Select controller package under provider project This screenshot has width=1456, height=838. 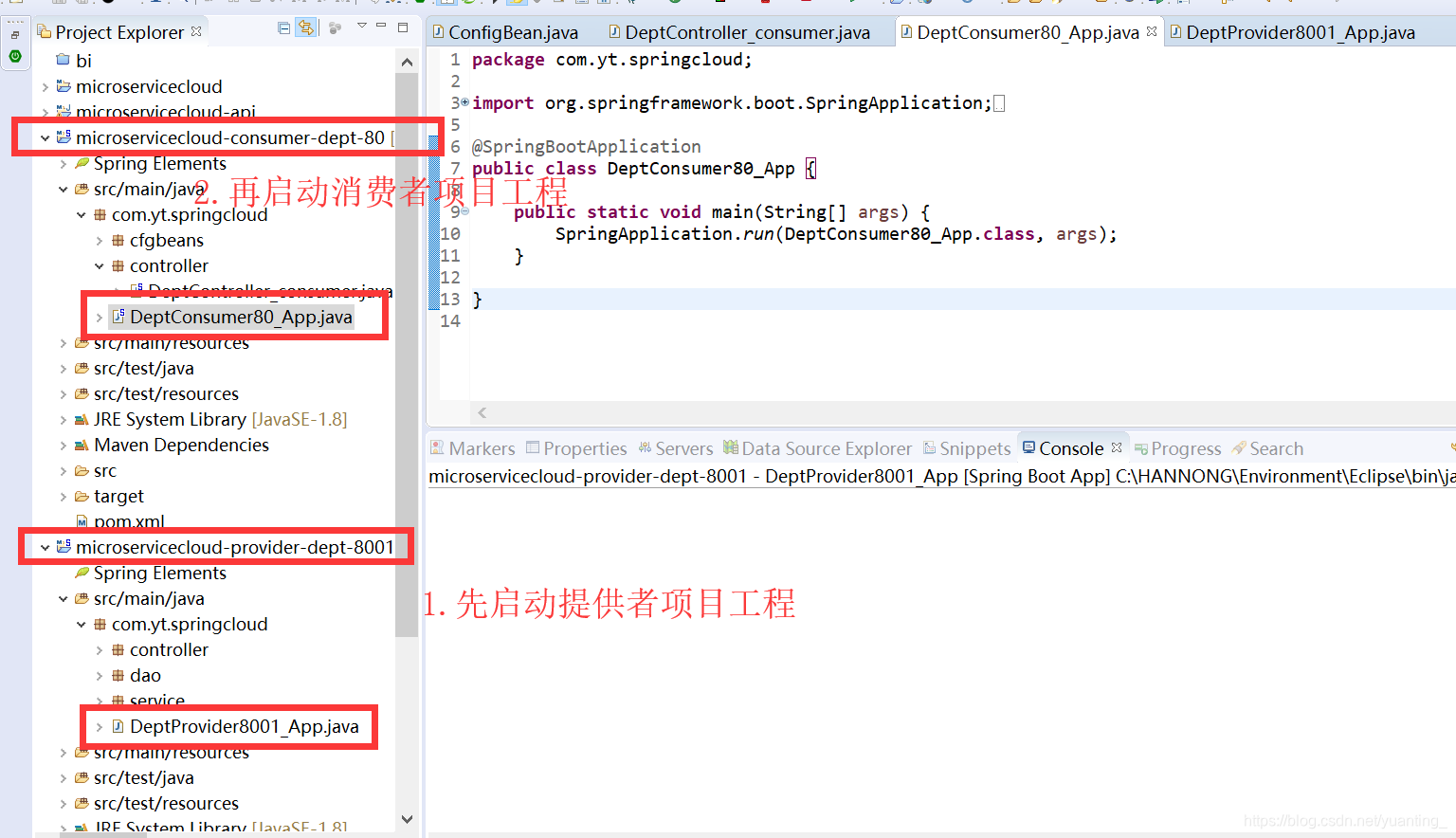point(169,649)
